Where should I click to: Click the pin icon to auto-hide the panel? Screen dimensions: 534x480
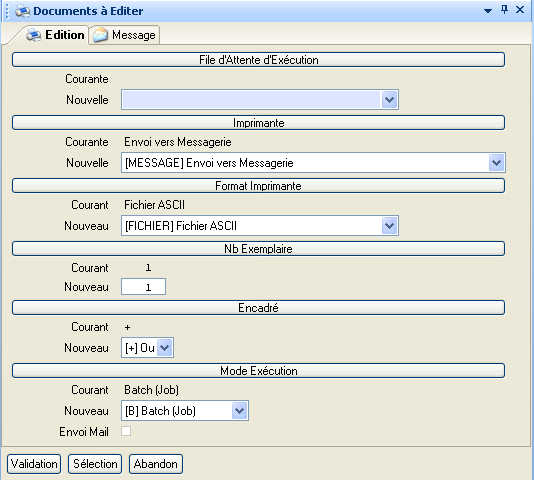505,10
